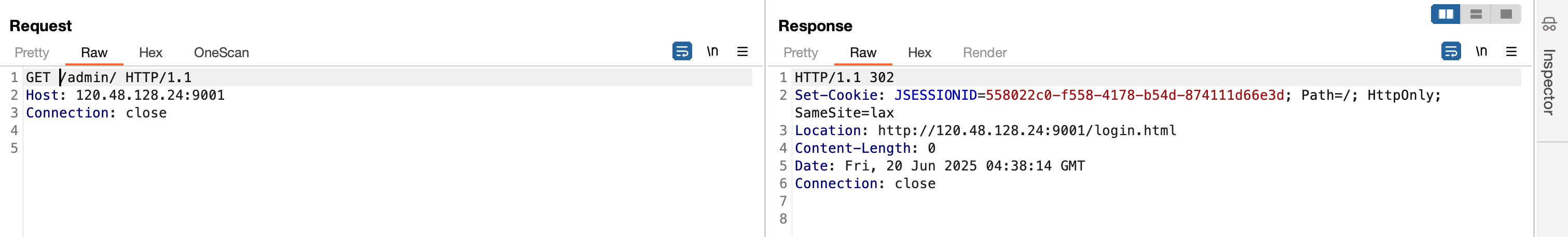Open the Response panel options menu

[1511, 51]
